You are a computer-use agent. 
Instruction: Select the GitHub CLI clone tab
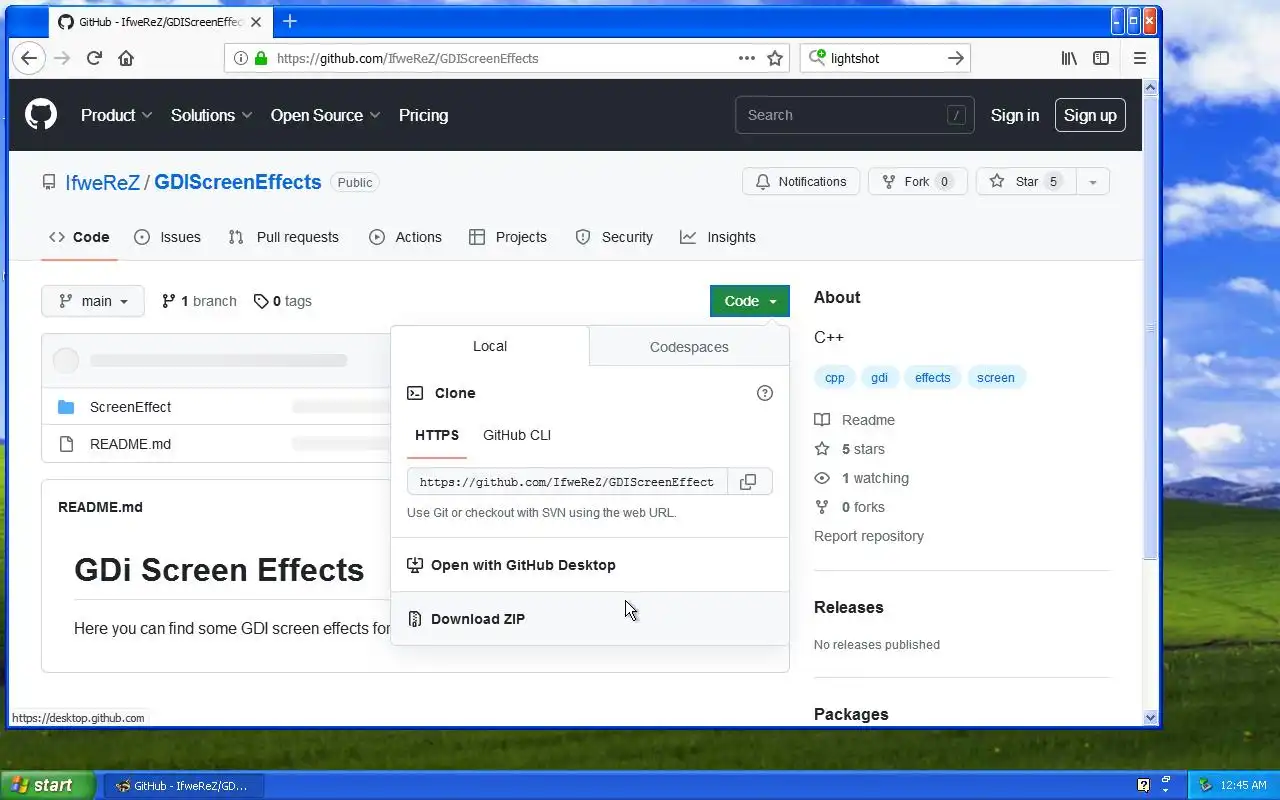(x=517, y=435)
